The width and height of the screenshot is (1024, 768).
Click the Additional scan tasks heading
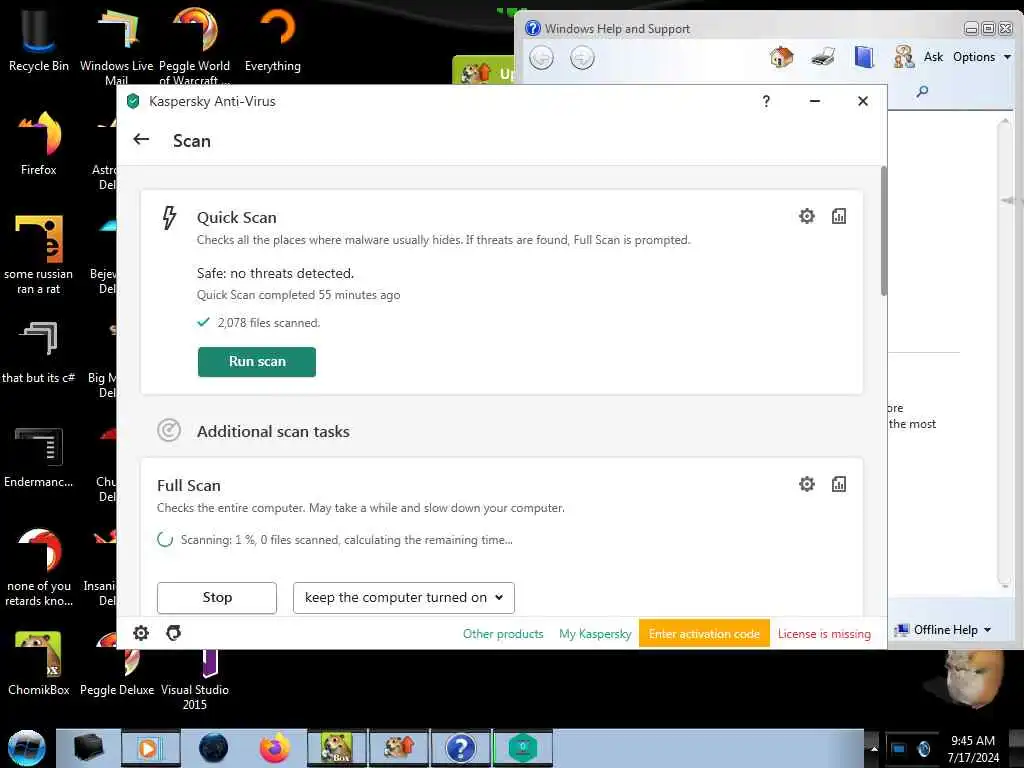point(273,432)
